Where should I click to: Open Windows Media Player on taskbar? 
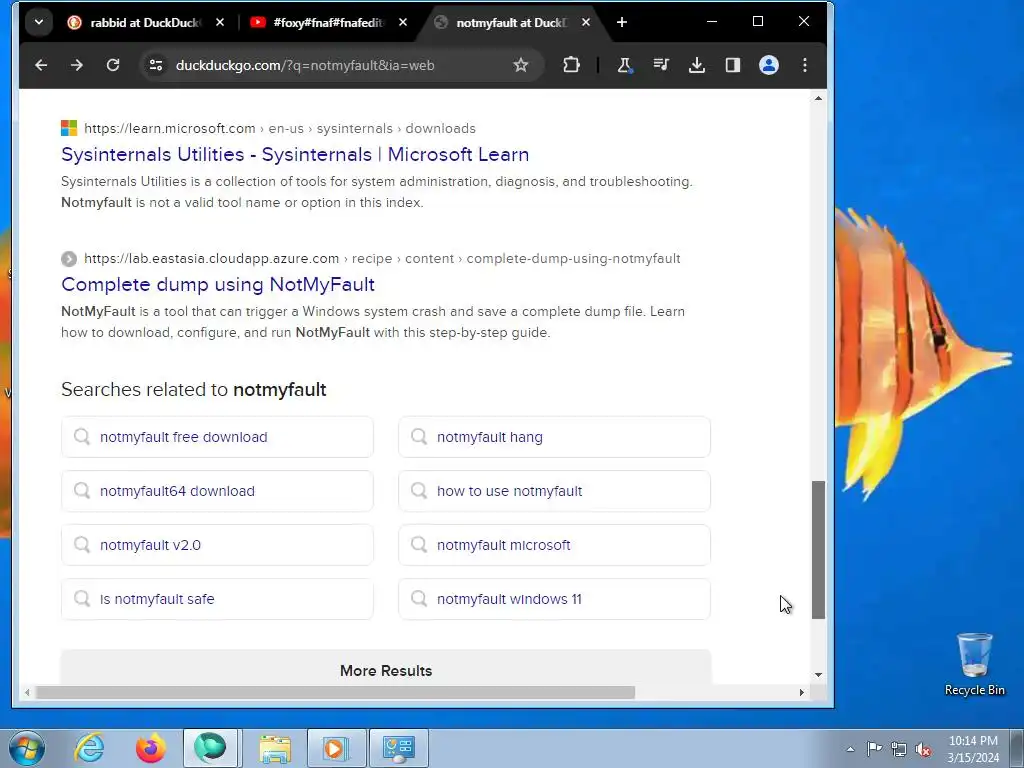pos(337,748)
